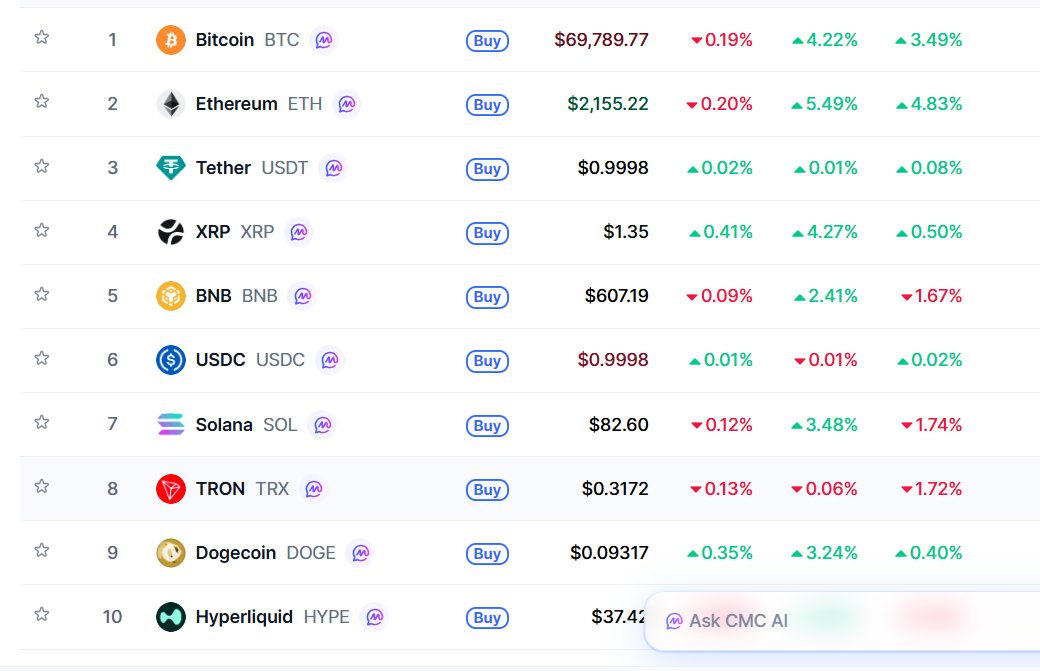Click the AI chat icon next to BTC
This screenshot has width=1040, height=671.
pyautogui.click(x=323, y=40)
